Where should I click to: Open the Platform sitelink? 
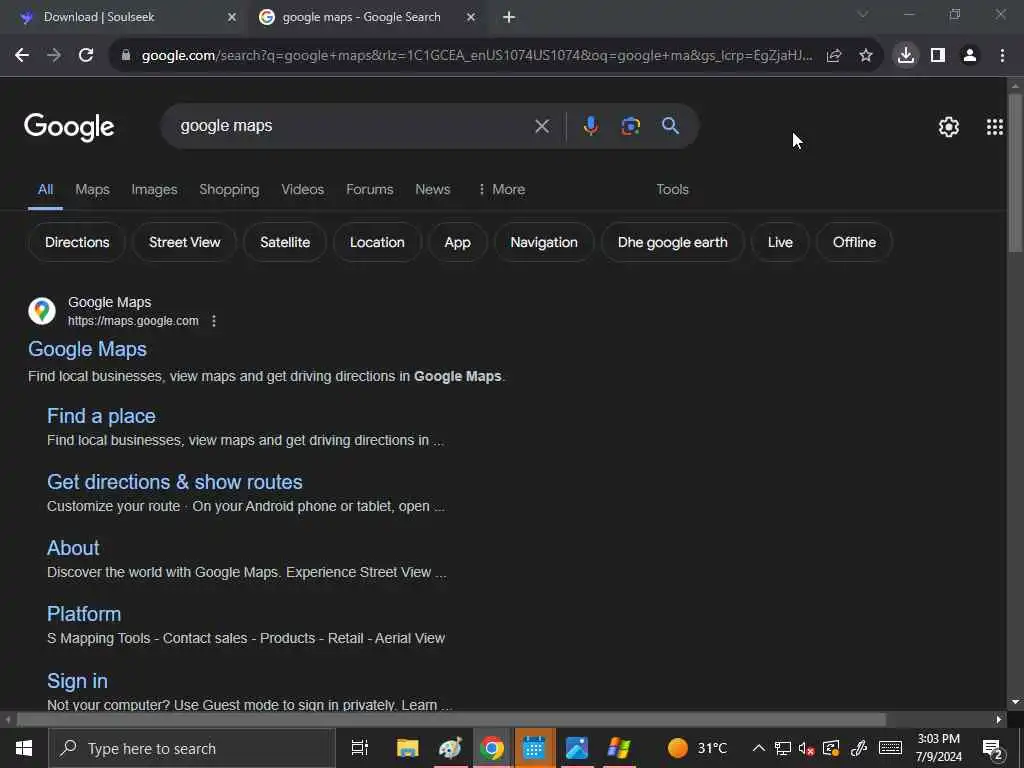click(x=84, y=614)
